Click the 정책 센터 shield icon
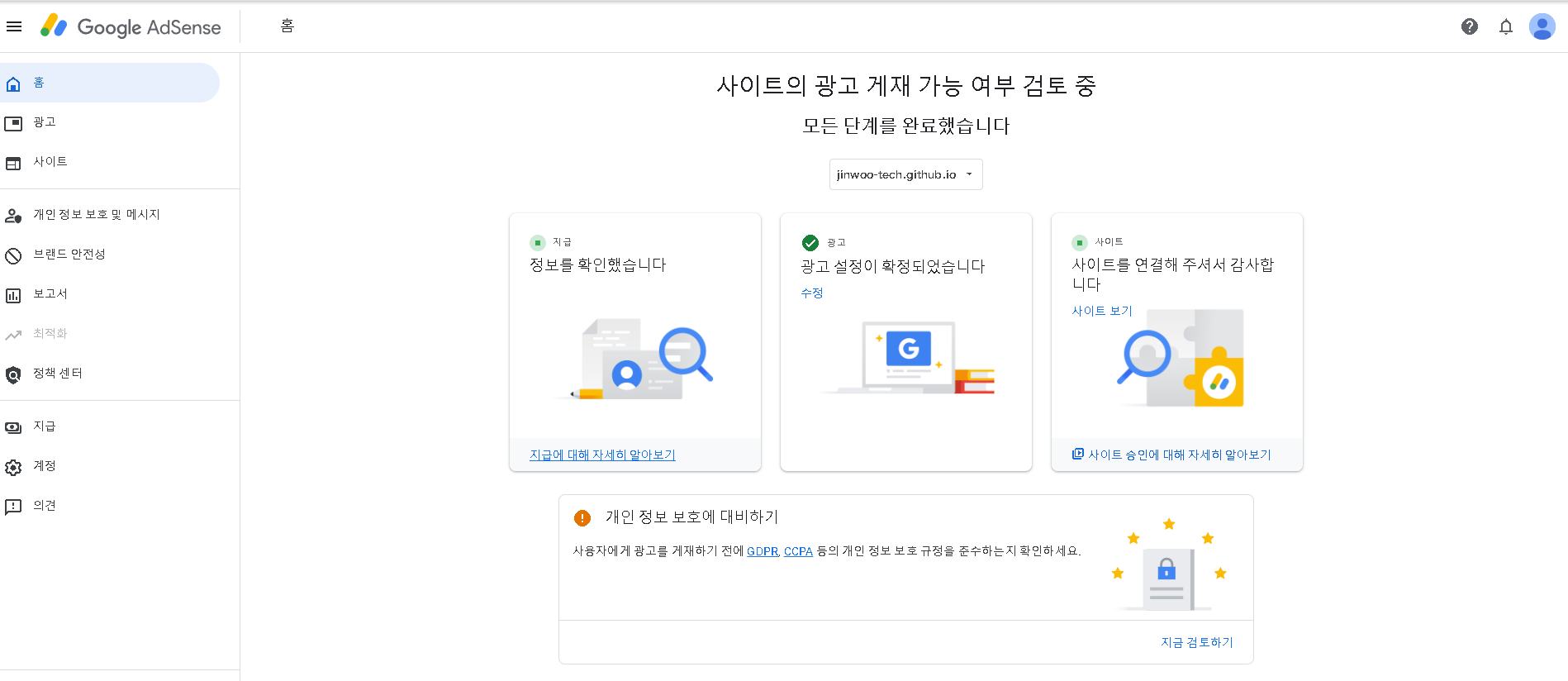 13,374
